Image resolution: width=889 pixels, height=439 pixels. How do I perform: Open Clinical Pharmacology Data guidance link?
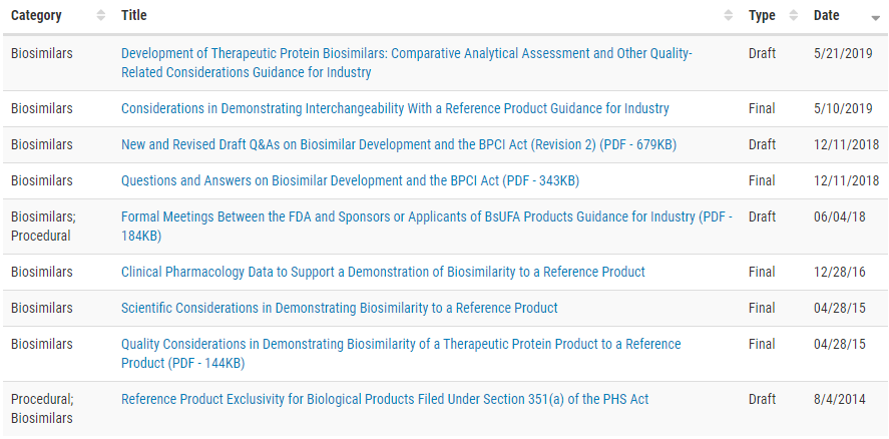(383, 272)
